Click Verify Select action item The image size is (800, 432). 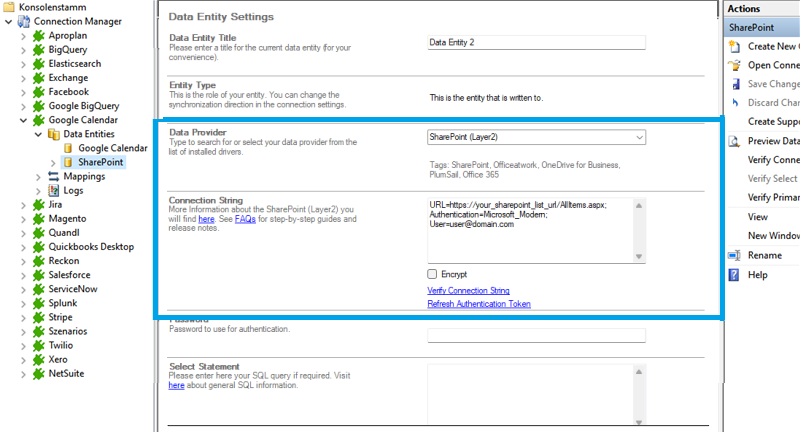coord(772,179)
